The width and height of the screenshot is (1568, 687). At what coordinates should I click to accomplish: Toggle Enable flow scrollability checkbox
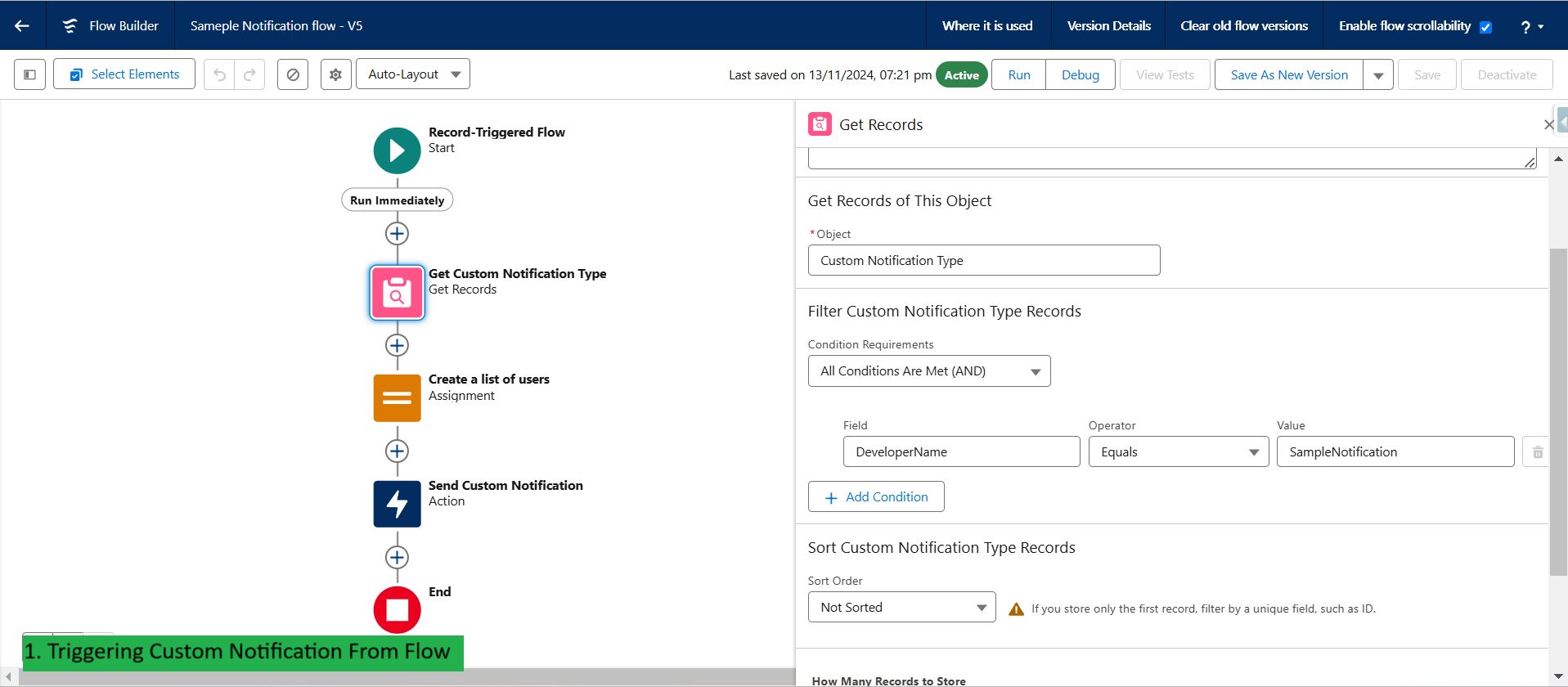point(1485,27)
